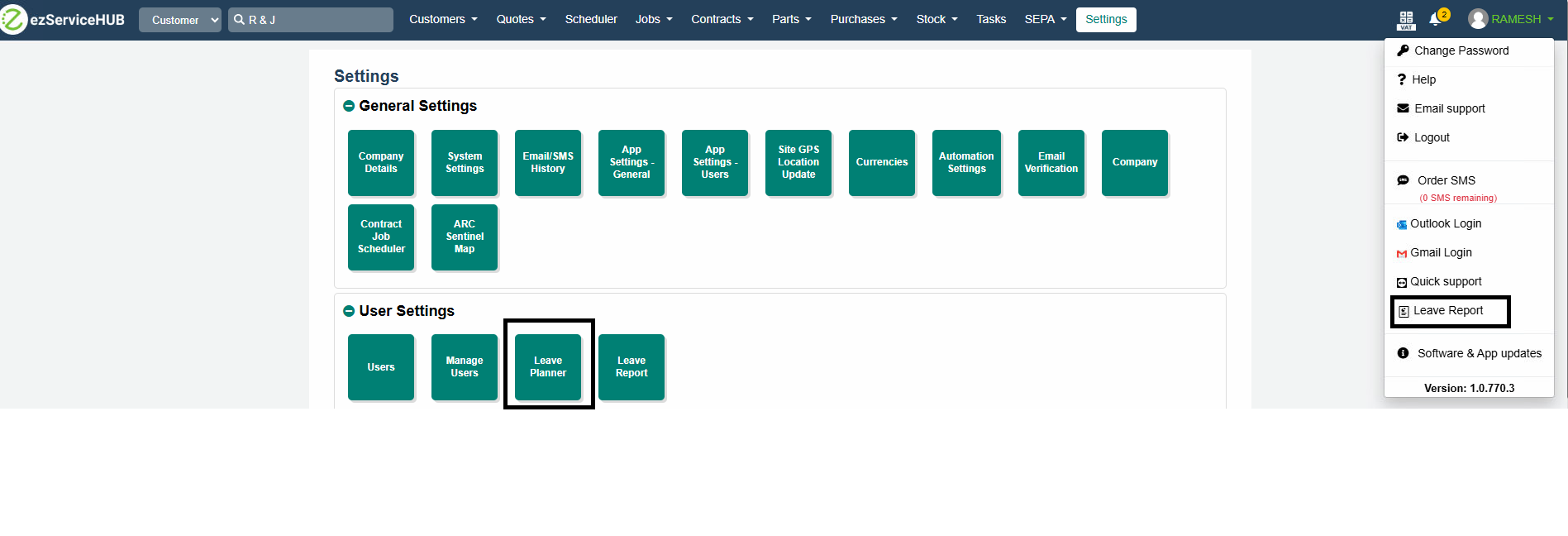
Task: Open the VAT calculator icon
Action: click(1406, 20)
